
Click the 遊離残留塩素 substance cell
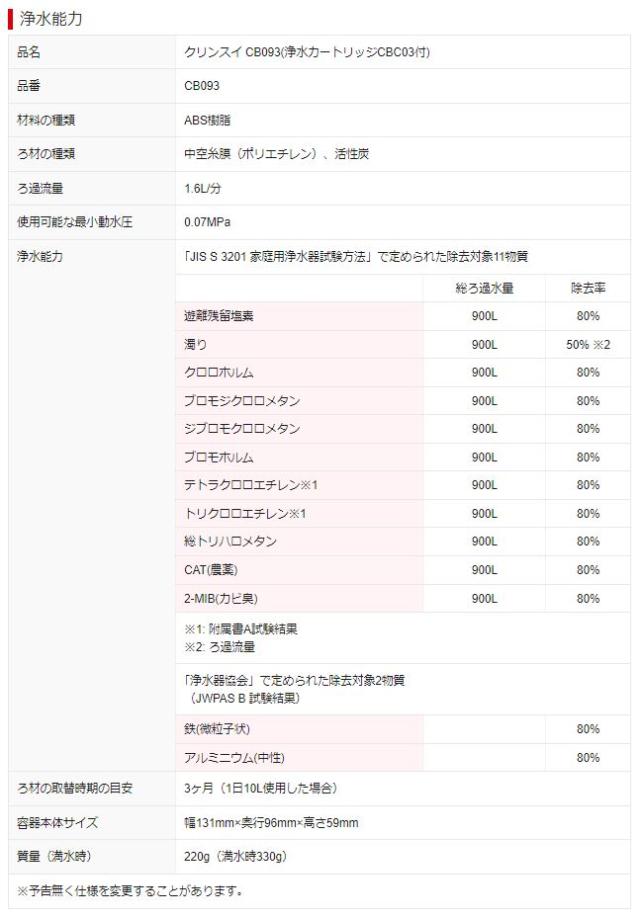point(219,316)
